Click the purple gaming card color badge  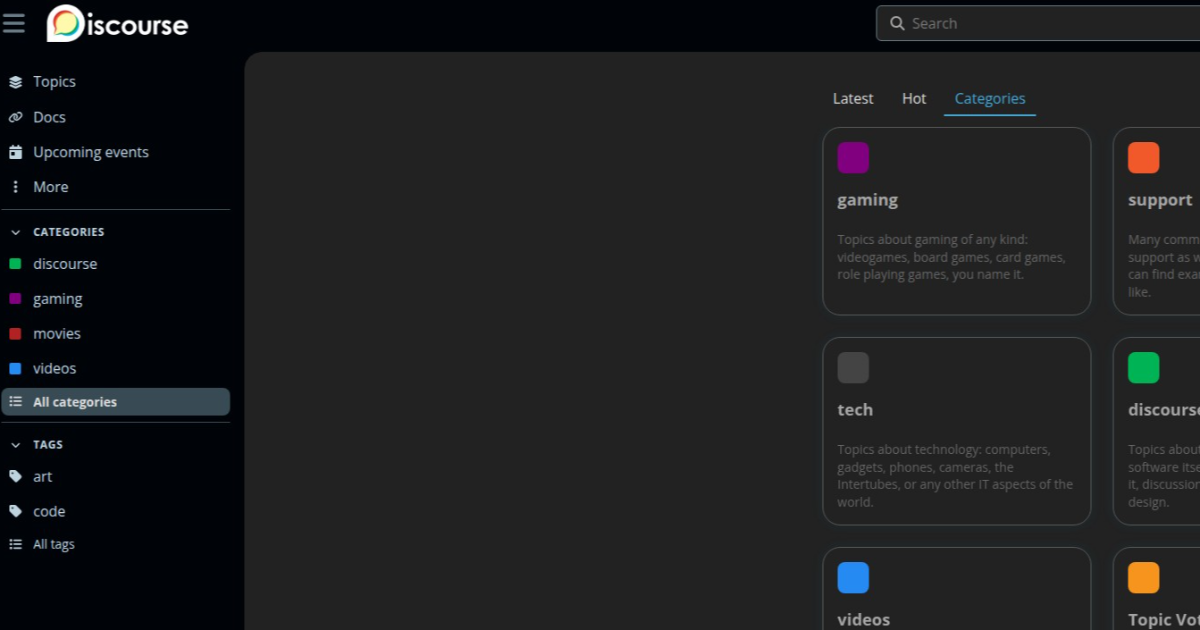click(853, 158)
